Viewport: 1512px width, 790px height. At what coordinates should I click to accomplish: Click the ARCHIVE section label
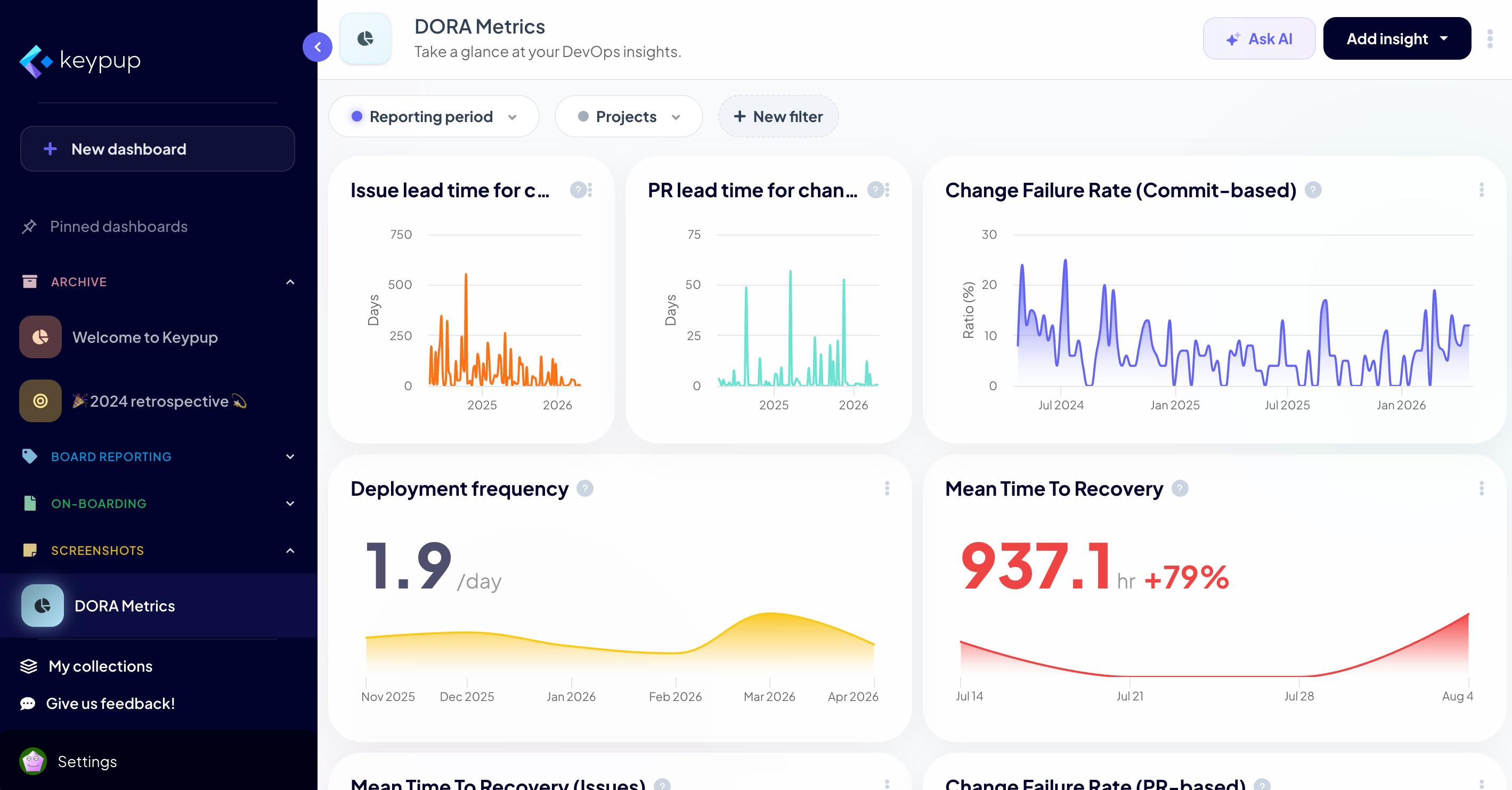(x=79, y=282)
